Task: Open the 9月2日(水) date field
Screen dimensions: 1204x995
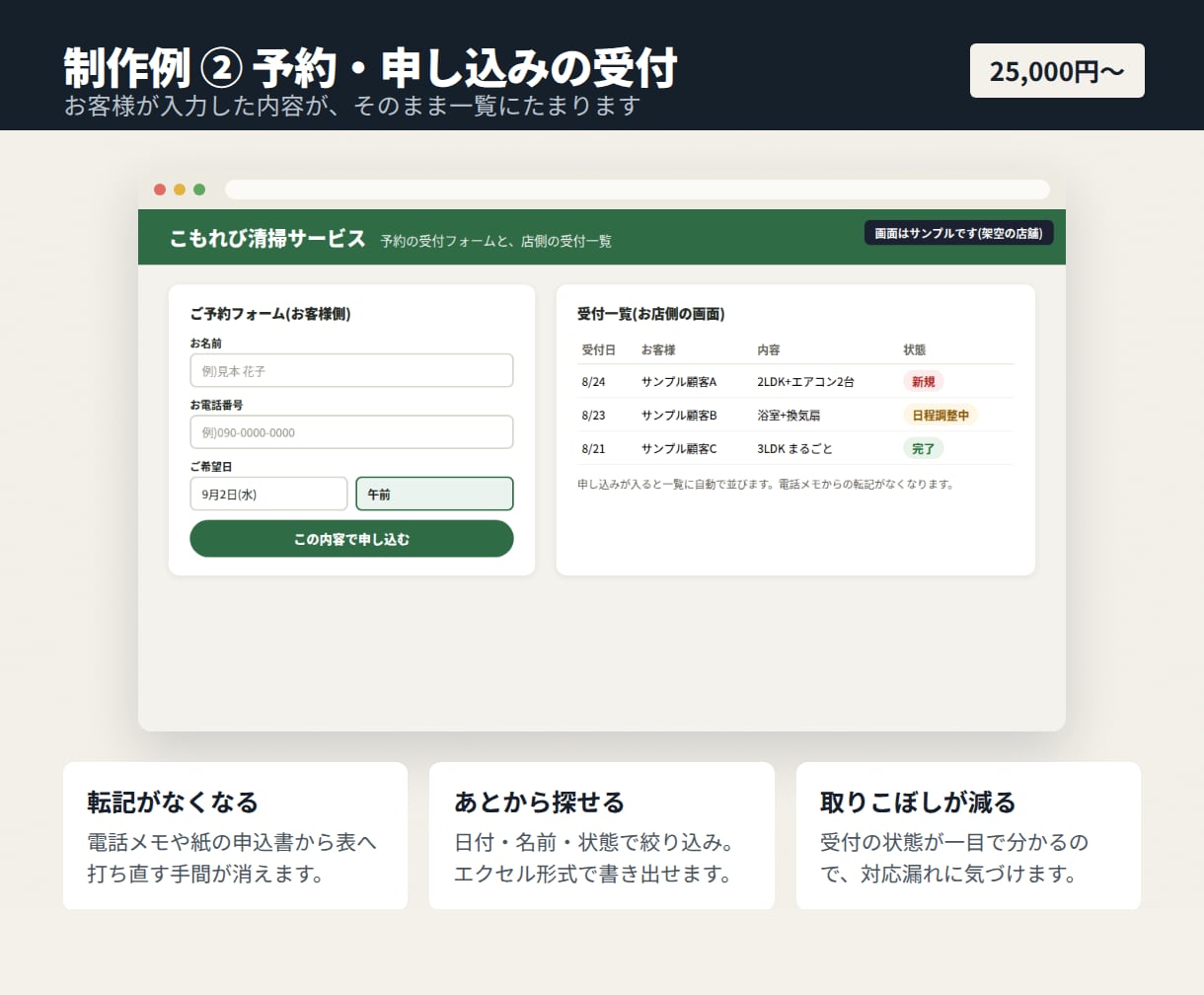Action: (x=268, y=494)
